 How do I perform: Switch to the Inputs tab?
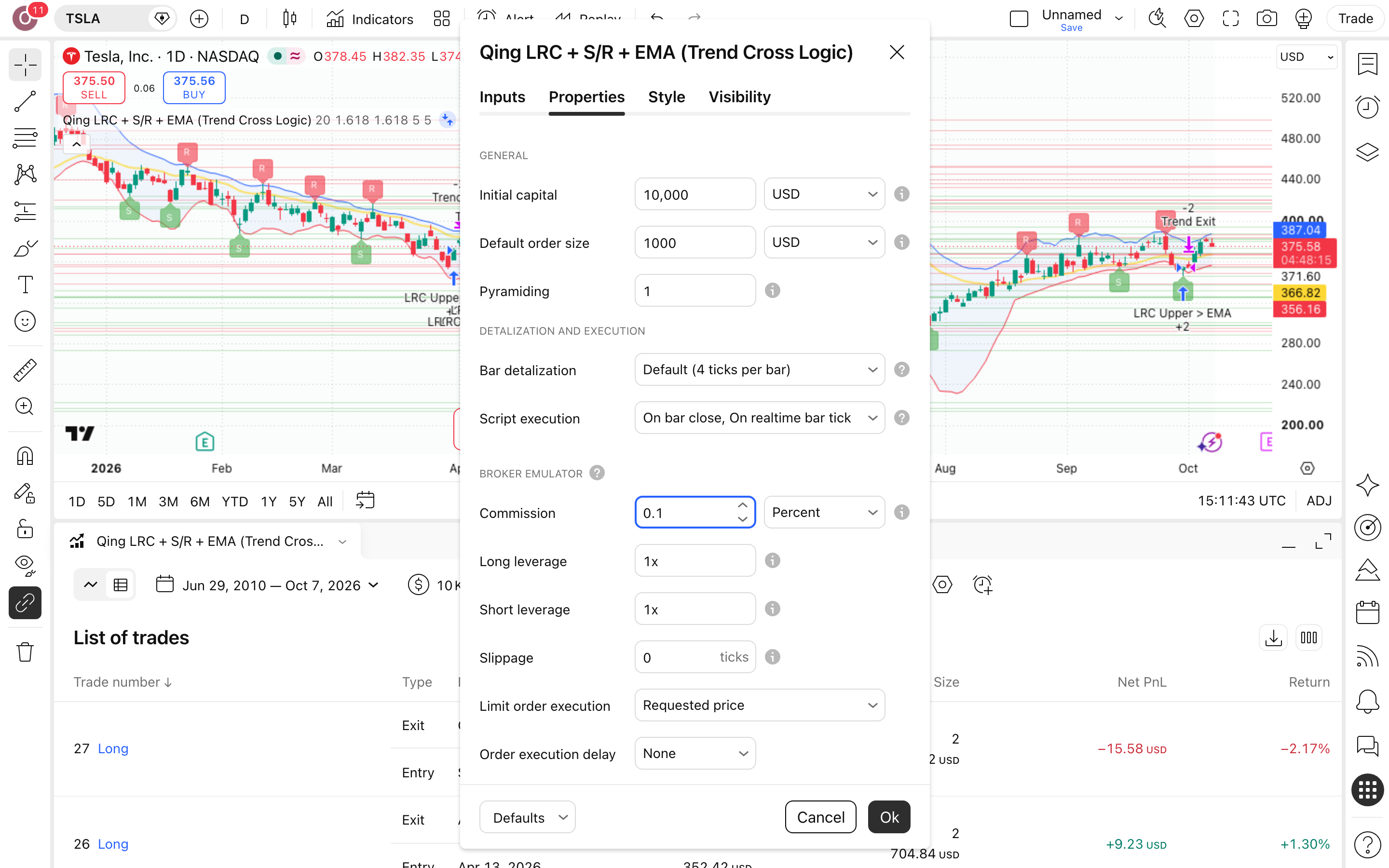502,97
